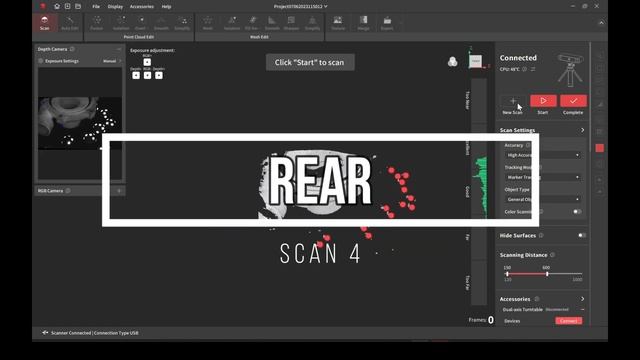The width and height of the screenshot is (640, 360).
Task: Open the Display menu
Action: coord(115,7)
